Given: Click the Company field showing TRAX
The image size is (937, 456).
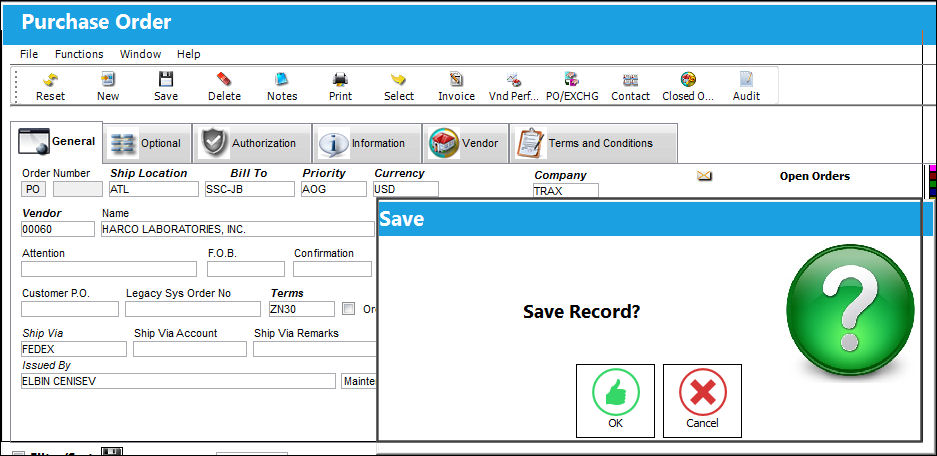Looking at the screenshot, I should point(565,191).
